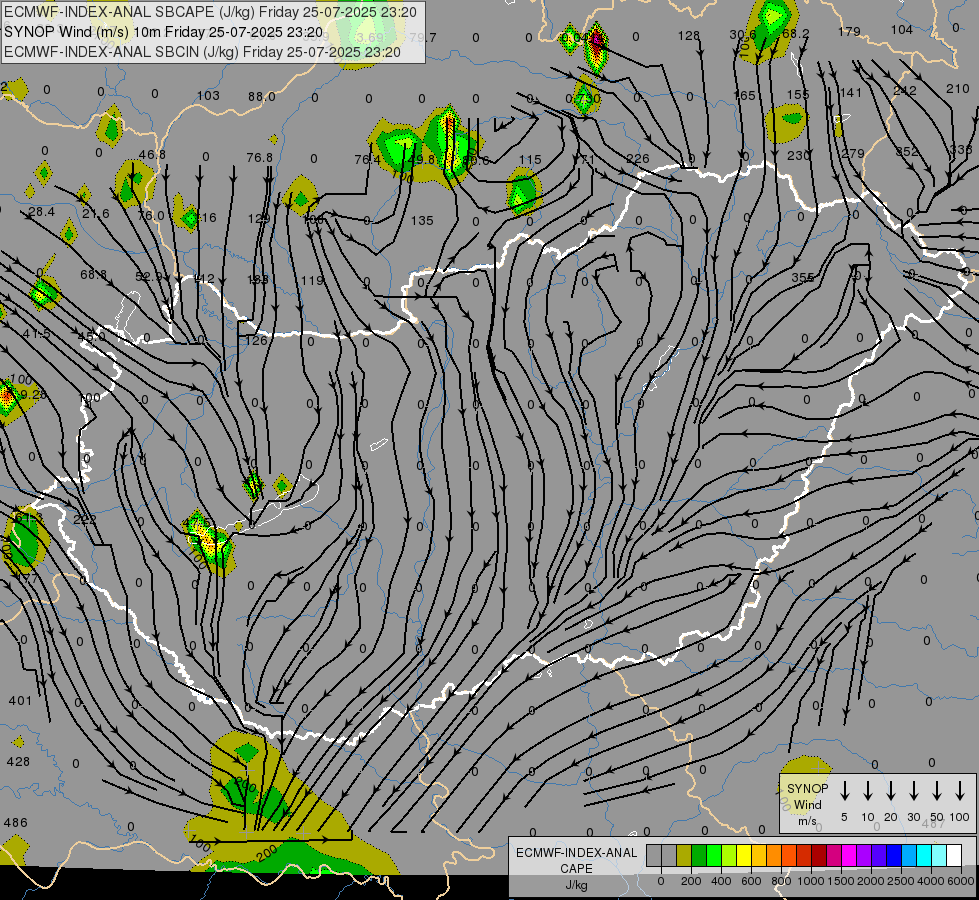Click the map value 210
The height and width of the screenshot is (900, 979).
(958, 89)
